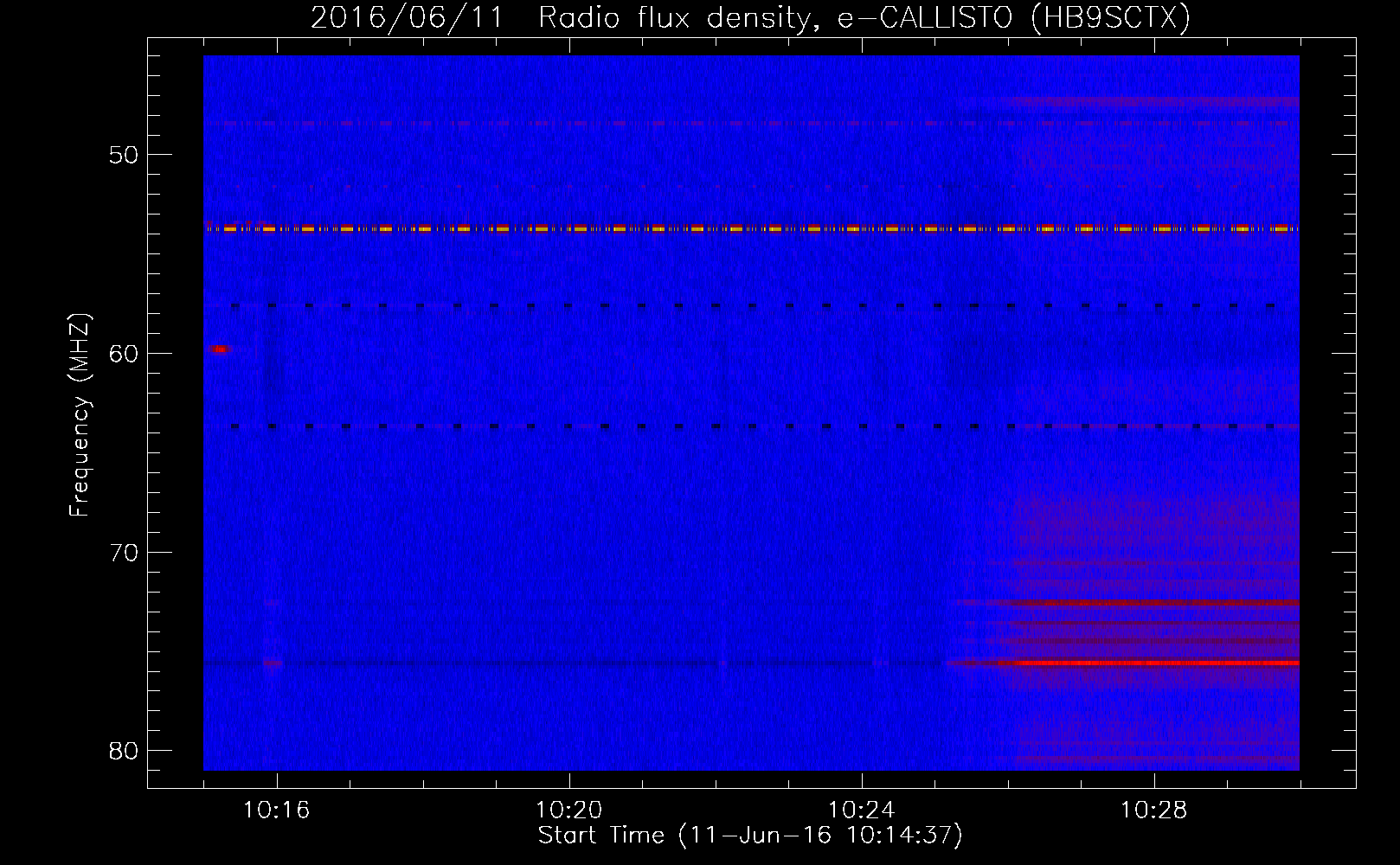This screenshot has width=1400, height=865.
Task: Click the plot title "2016/06/11 Radio flux density, e-CALLISTO (HB9SCTX)"
Action: (750, 17)
